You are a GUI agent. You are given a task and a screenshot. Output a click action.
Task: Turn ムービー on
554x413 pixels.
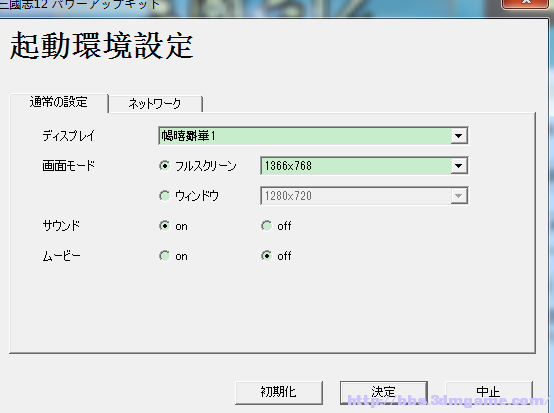164,256
